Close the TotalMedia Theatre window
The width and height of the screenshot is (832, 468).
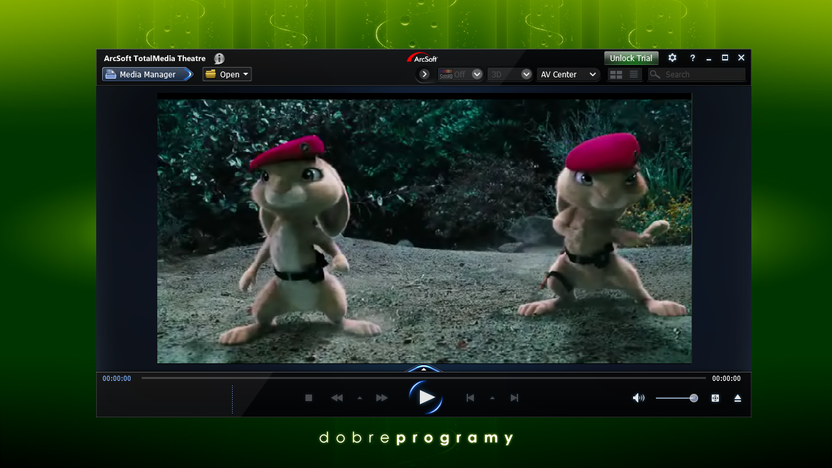click(741, 58)
